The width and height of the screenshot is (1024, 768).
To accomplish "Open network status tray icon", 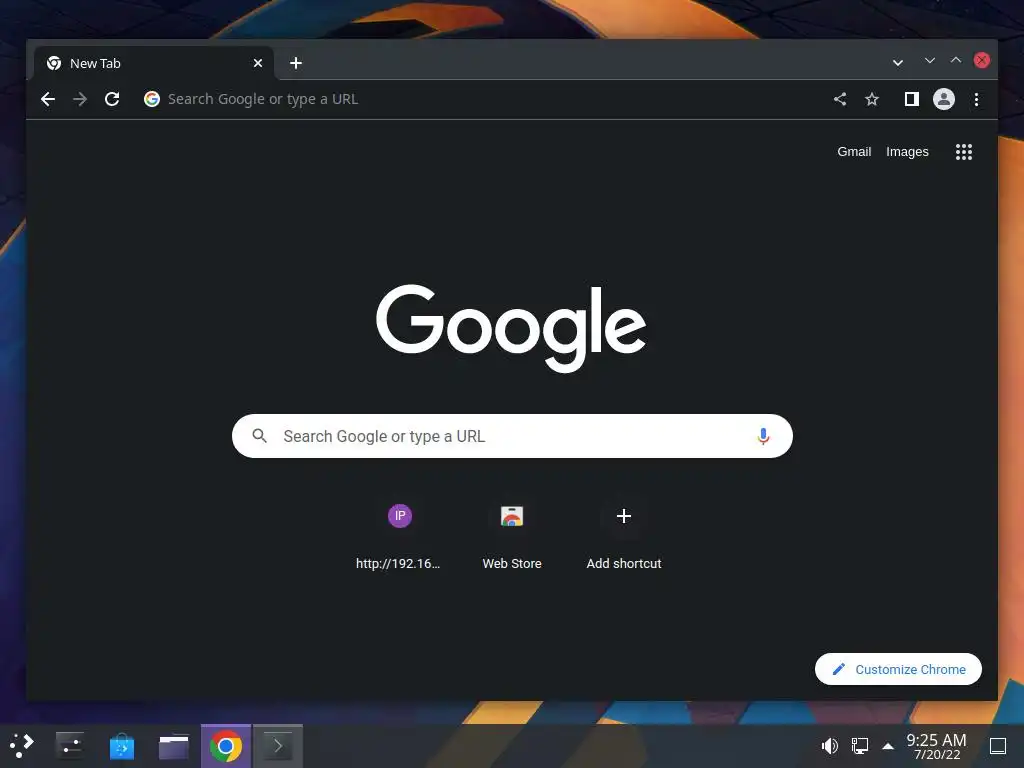I will coord(859,746).
